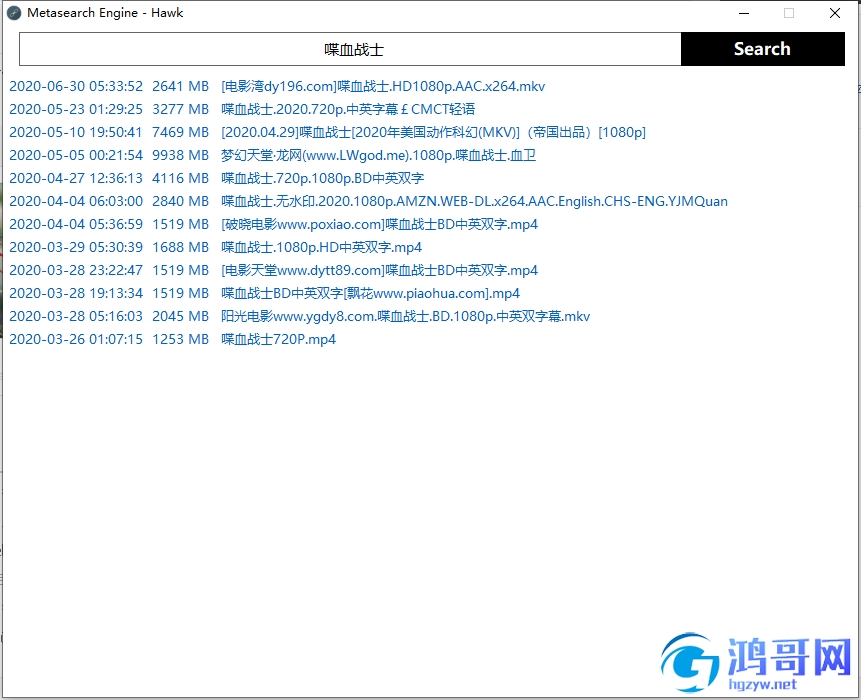This screenshot has width=861, height=700.
Task: Open result with 飘花www.piaohua.com
Action: point(370,294)
